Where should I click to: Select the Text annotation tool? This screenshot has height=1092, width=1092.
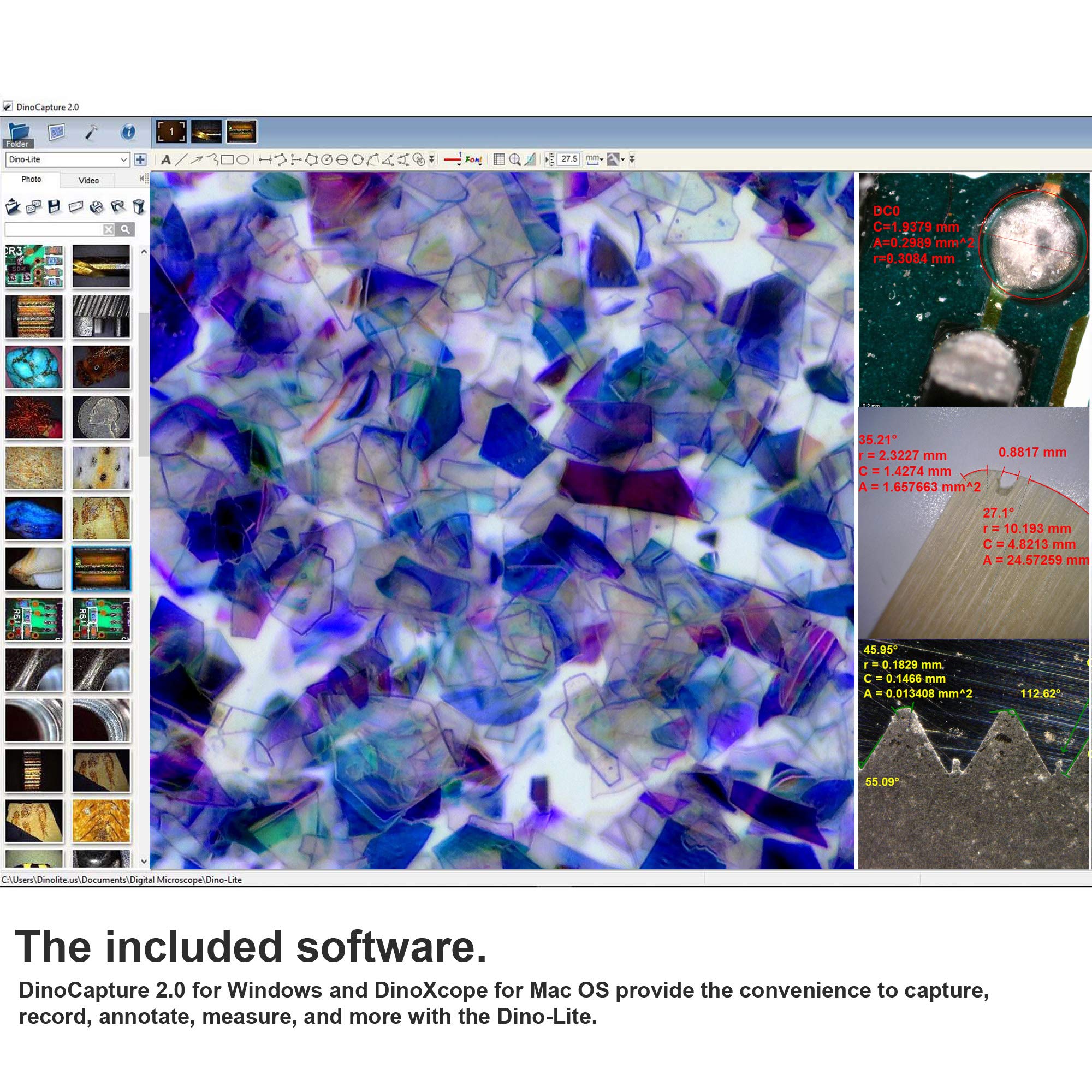coord(165,160)
